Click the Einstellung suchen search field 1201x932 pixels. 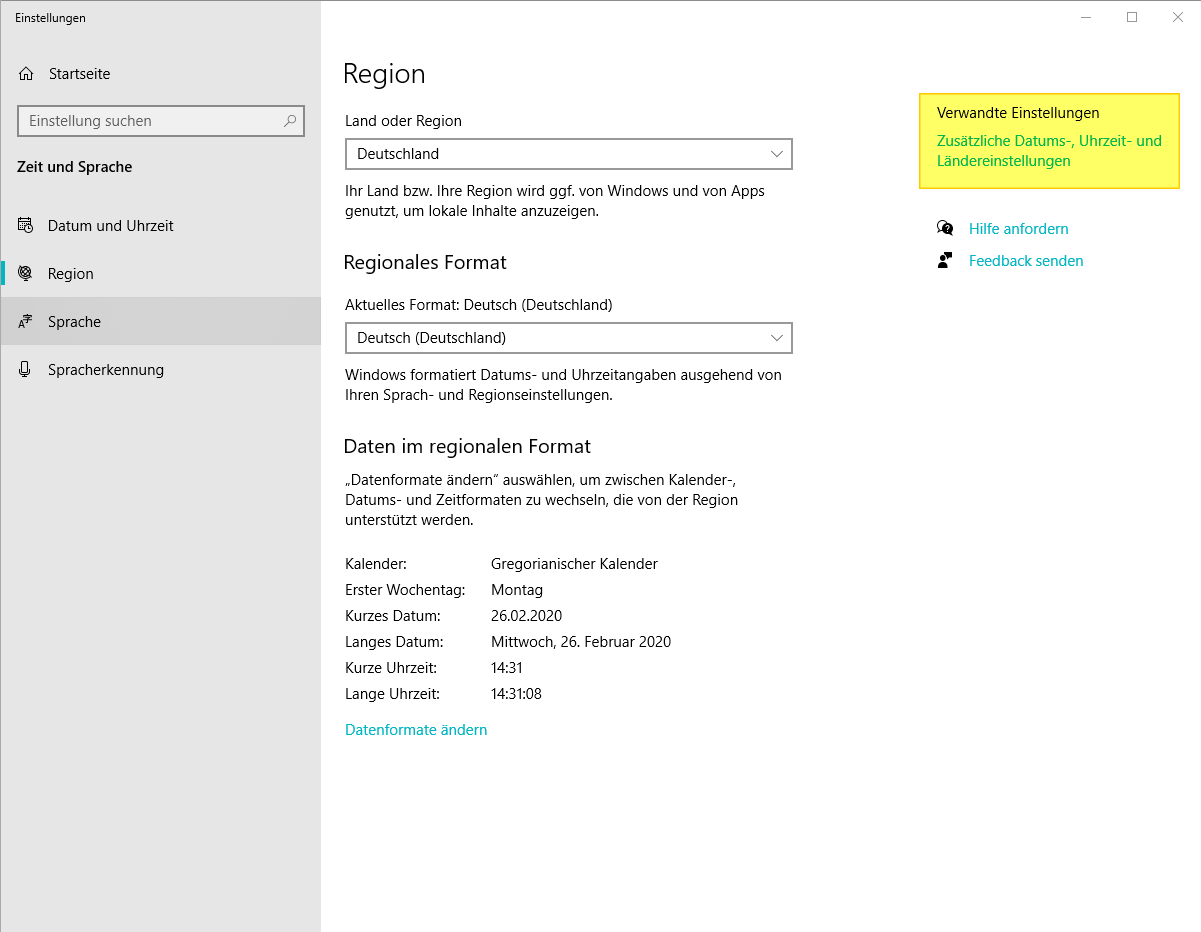[161, 121]
